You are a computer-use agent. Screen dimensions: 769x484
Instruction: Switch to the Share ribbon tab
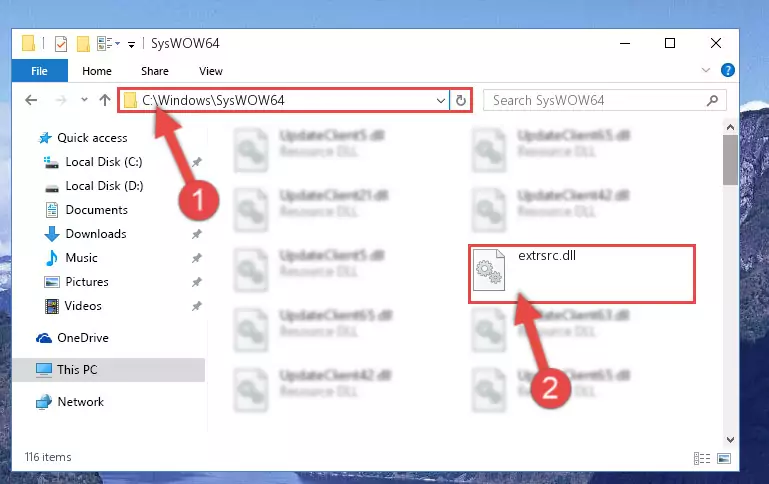pyautogui.click(x=154, y=71)
